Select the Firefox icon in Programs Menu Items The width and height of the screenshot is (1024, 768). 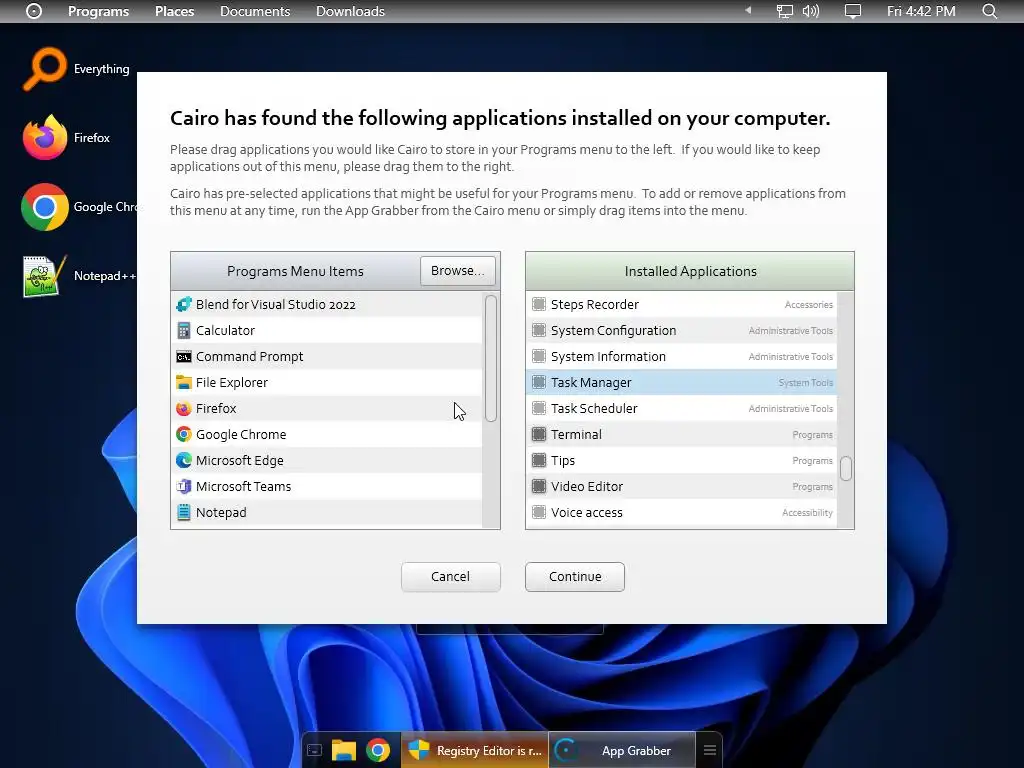click(x=184, y=409)
